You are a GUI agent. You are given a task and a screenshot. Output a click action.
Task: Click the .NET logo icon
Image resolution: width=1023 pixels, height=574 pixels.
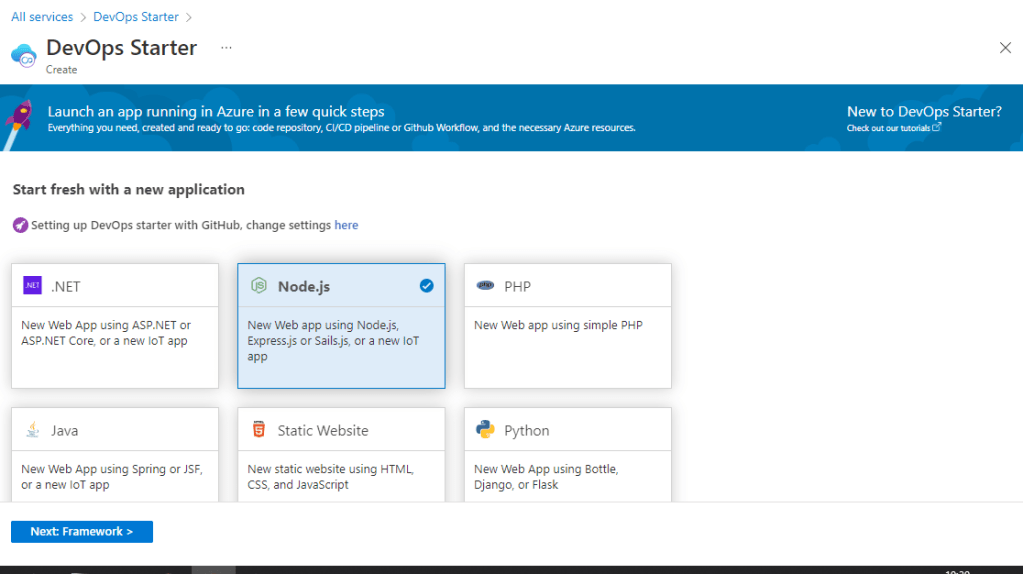(x=32, y=286)
